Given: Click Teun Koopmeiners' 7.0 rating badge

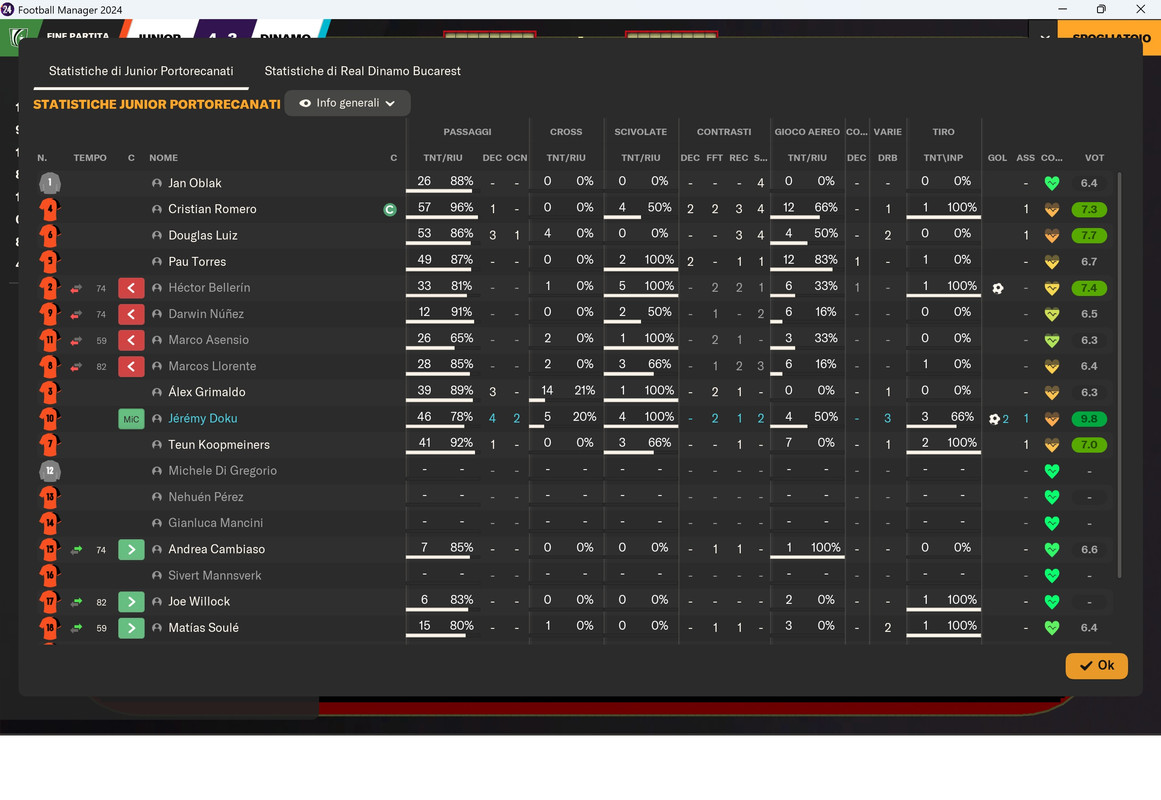Looking at the screenshot, I should 1089,445.
